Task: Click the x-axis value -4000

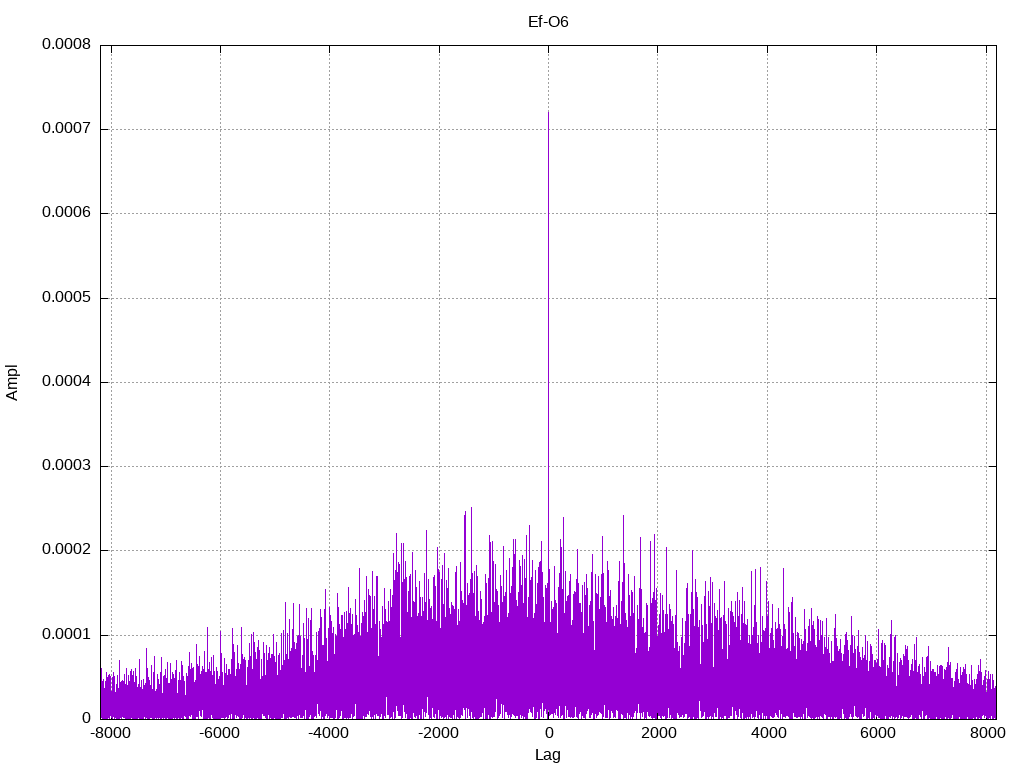Action: pos(329,734)
